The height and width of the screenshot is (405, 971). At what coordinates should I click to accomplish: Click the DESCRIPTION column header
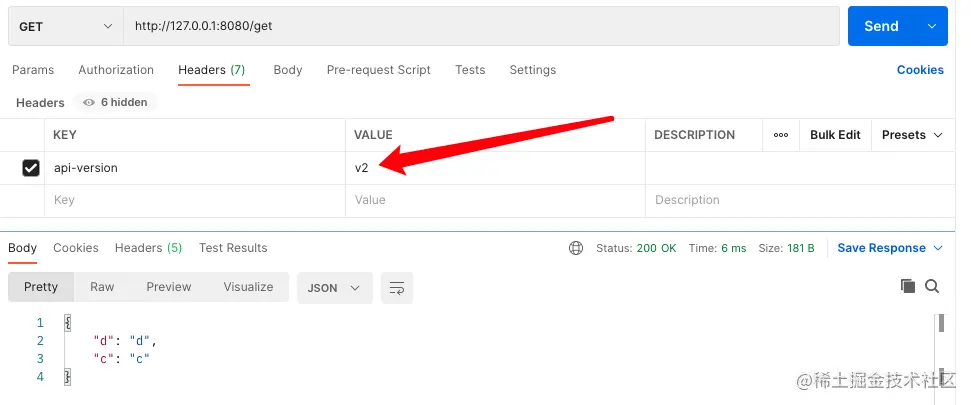(694, 135)
